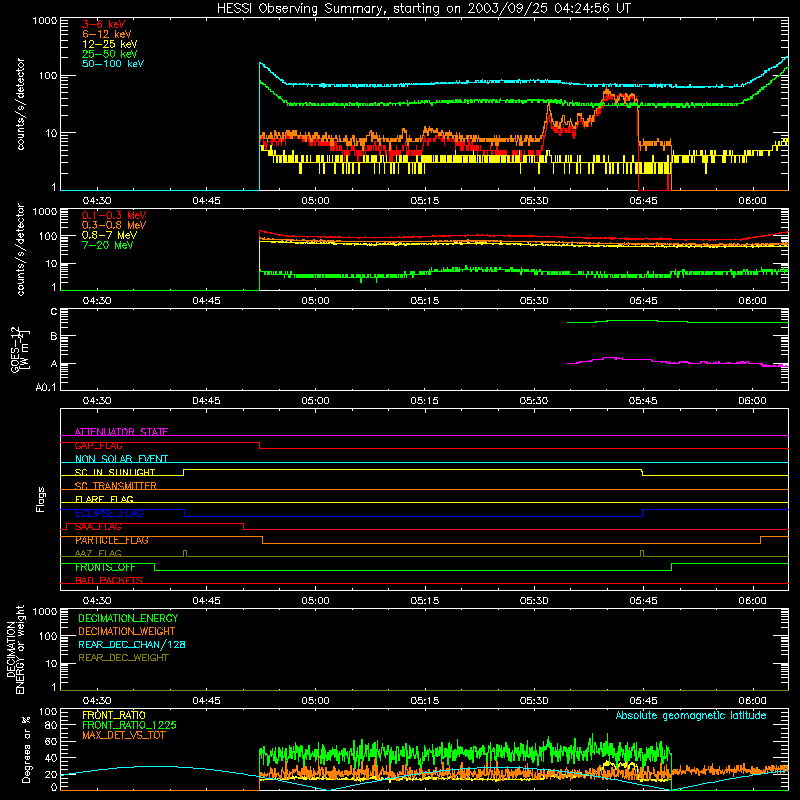The width and height of the screenshot is (800, 800).
Task: Click the GOES-12 axis label
Action: [x=20, y=350]
